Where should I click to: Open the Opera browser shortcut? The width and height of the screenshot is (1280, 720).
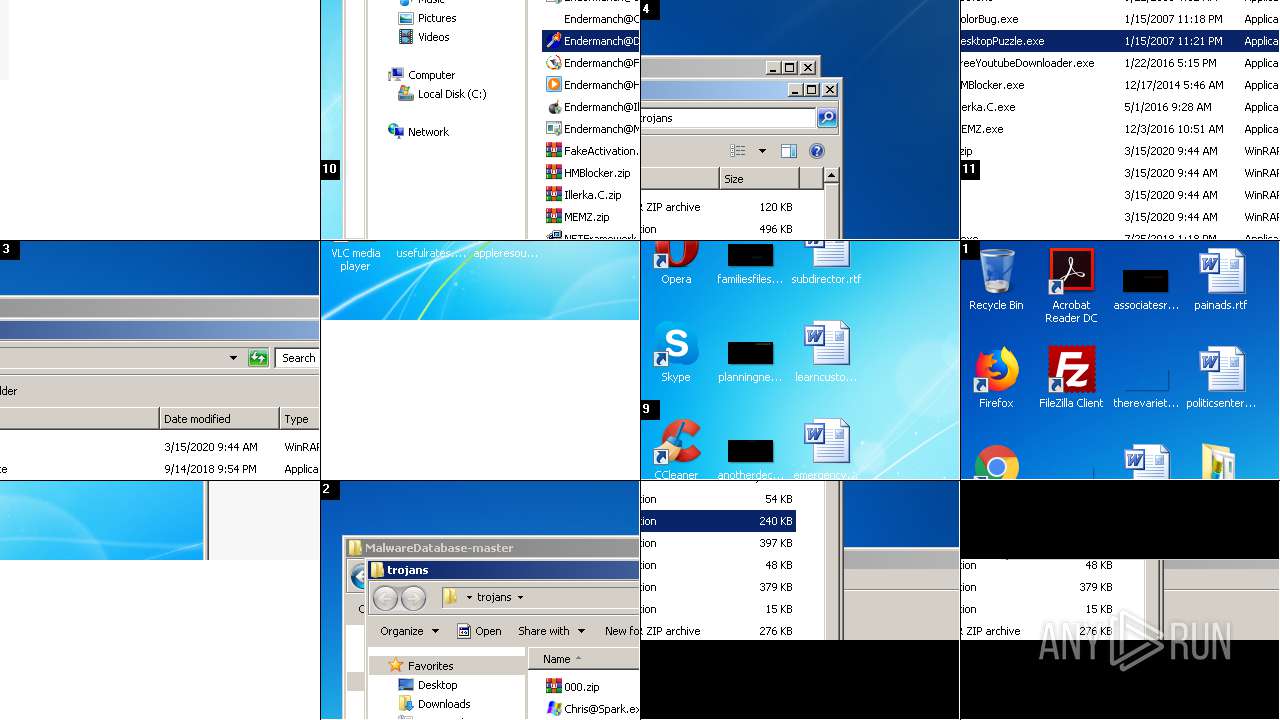pyautogui.click(x=676, y=264)
